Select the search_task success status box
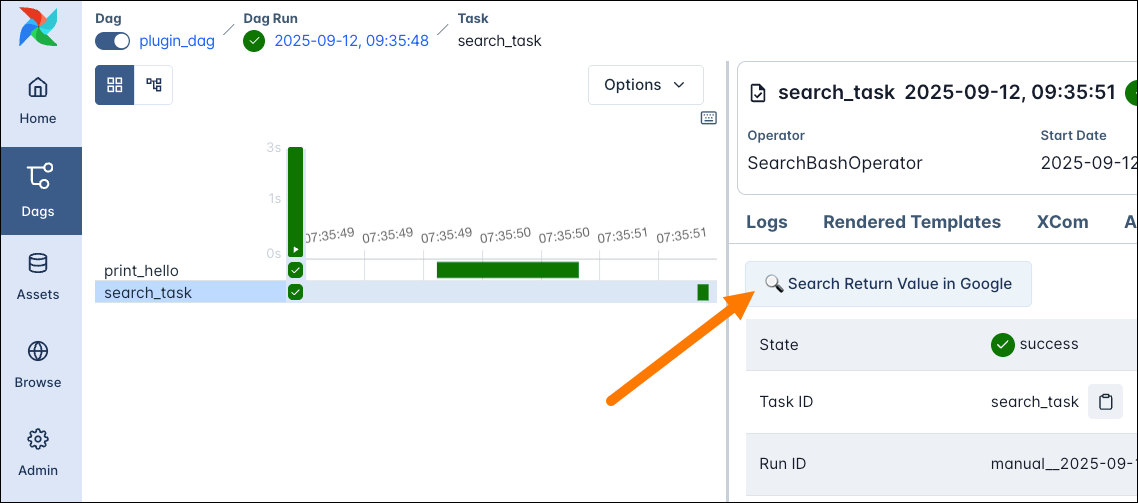The image size is (1138, 503). [295, 292]
